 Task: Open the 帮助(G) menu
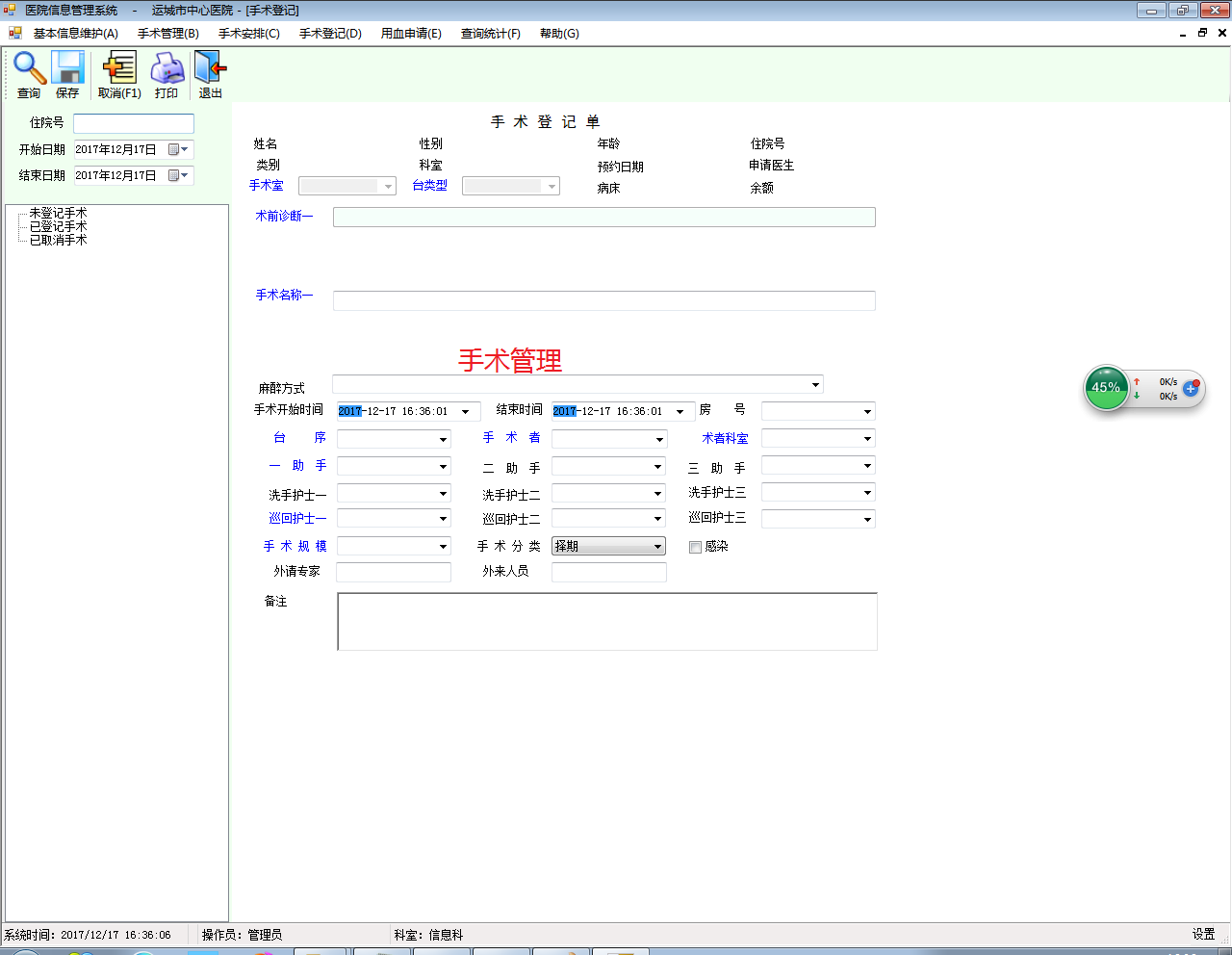coord(559,34)
